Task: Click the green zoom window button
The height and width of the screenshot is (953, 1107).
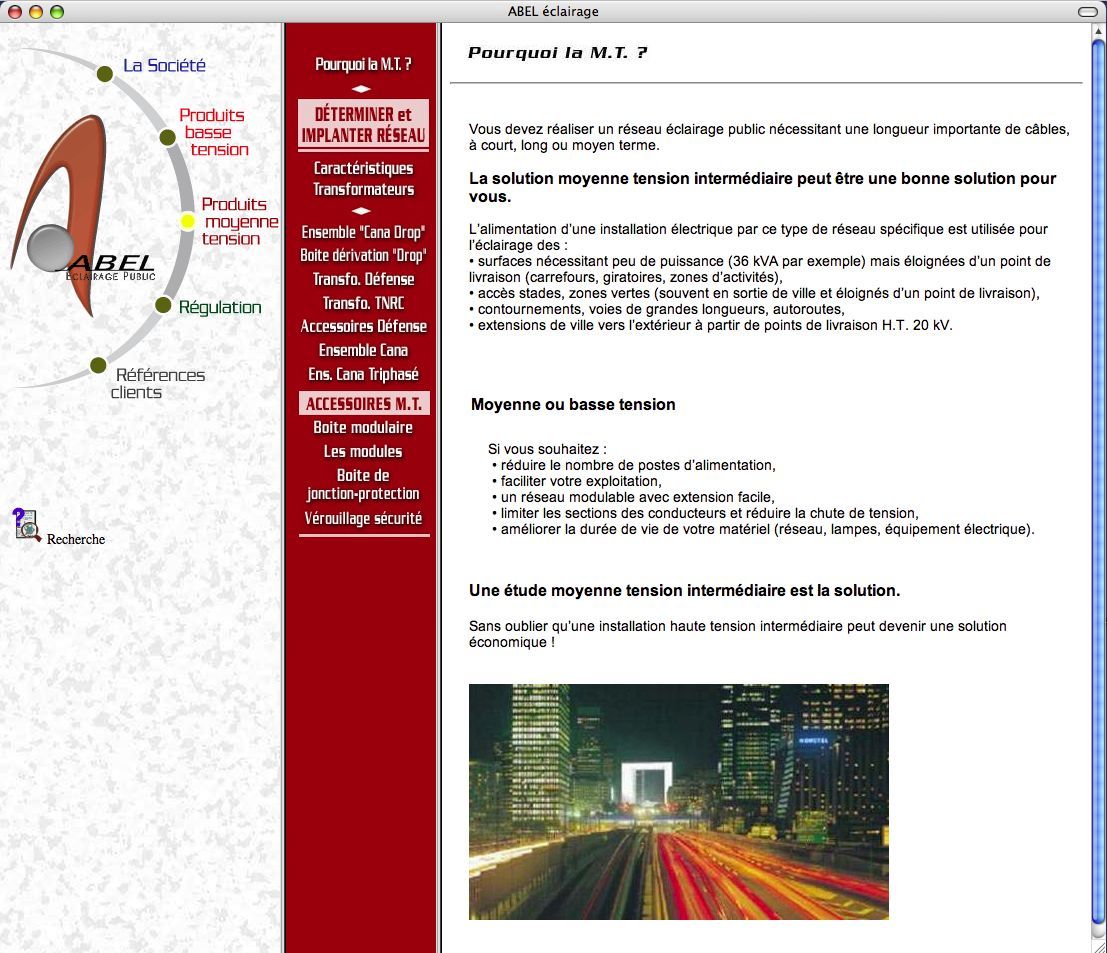Action: point(56,11)
